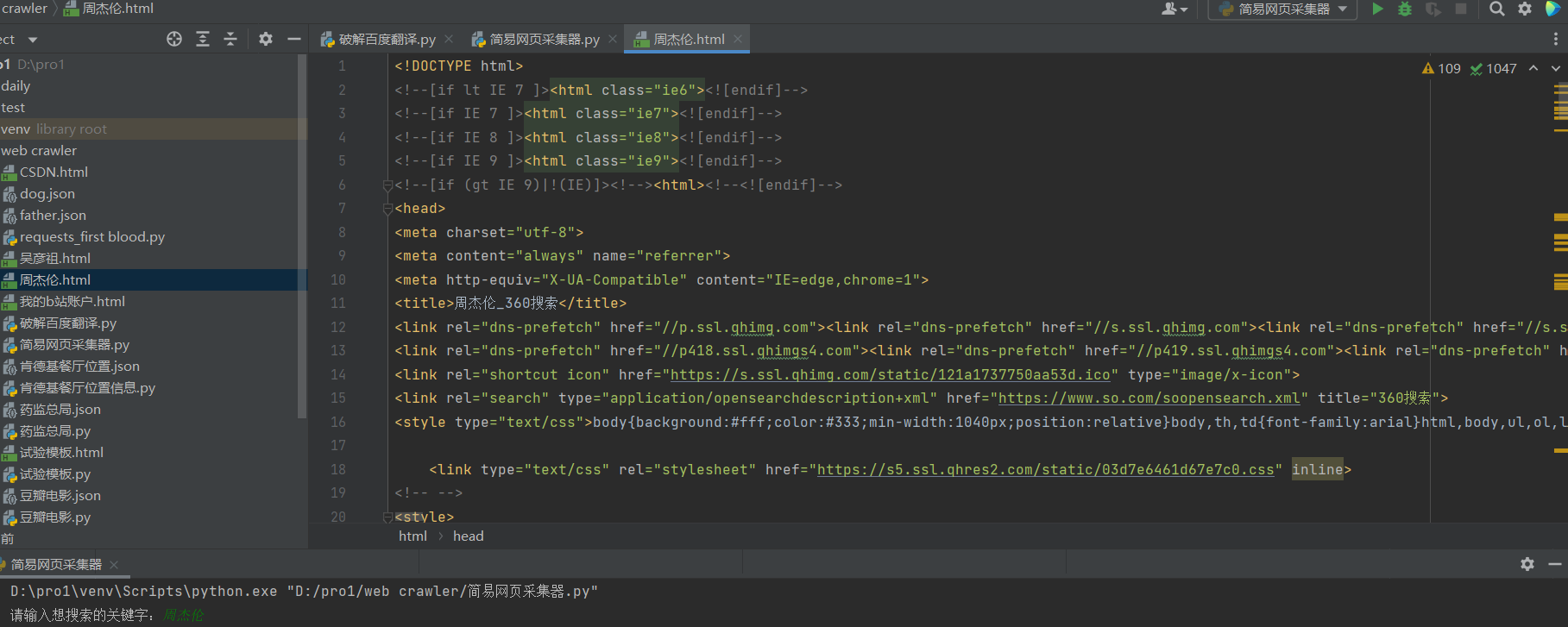This screenshot has width=1568, height=627.
Task: Click html in the breadcrumb bar
Action: pos(412,536)
